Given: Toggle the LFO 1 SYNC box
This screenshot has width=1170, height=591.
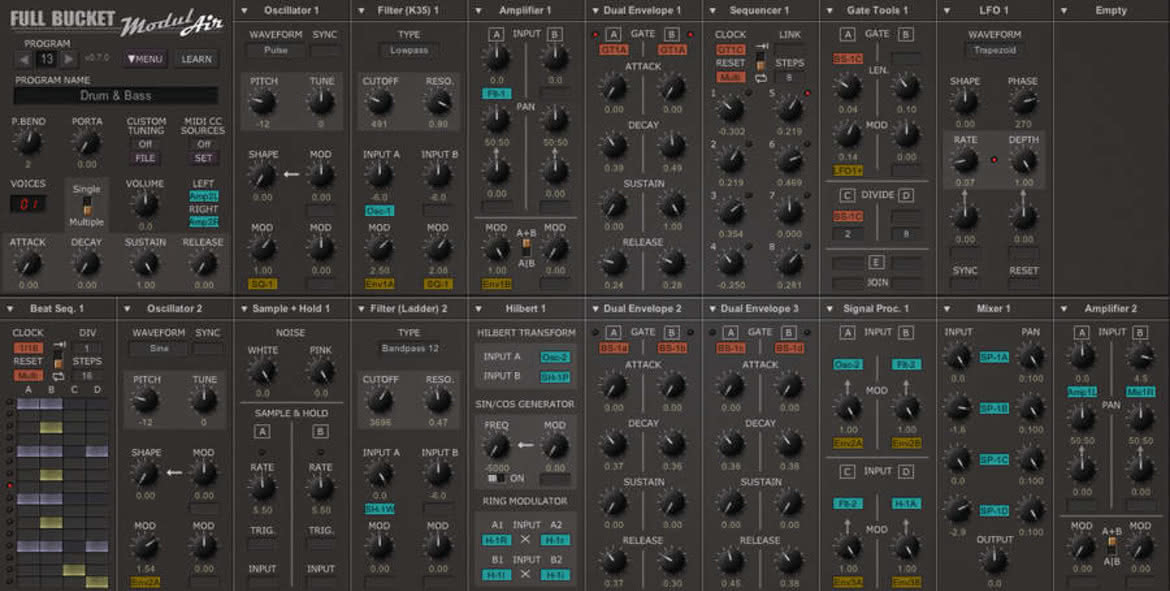Looking at the screenshot, I should point(965,284).
